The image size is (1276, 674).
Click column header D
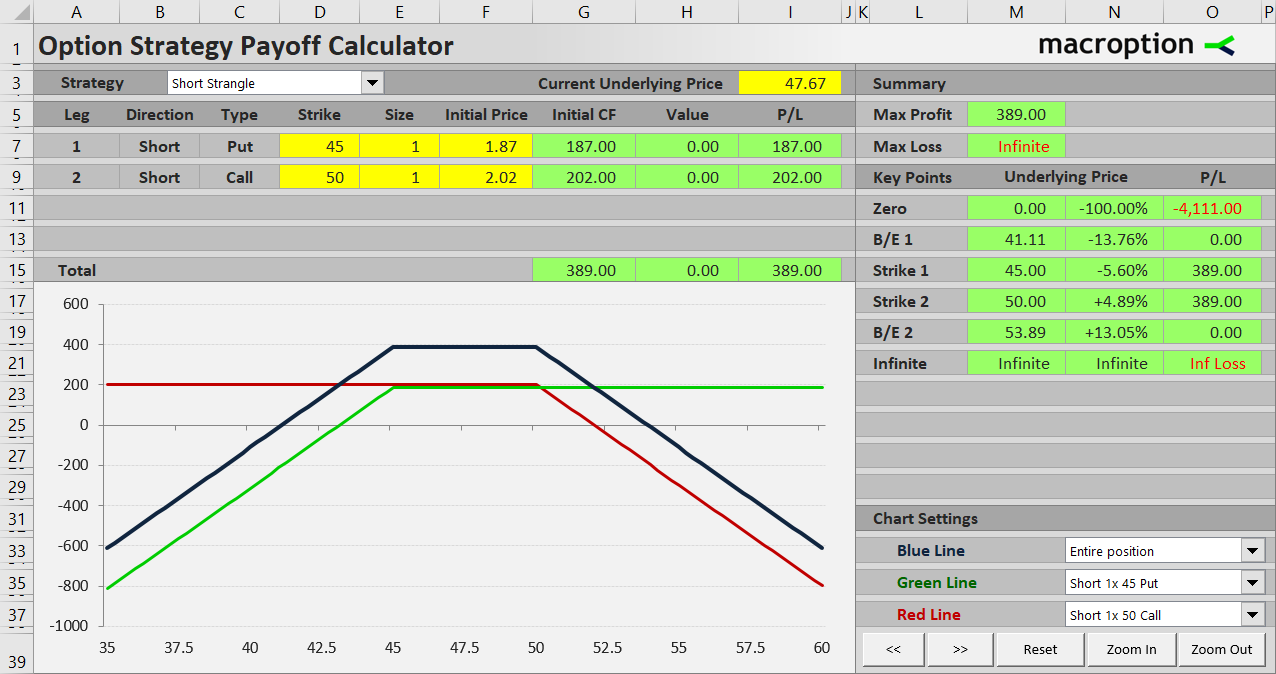pyautogui.click(x=320, y=11)
